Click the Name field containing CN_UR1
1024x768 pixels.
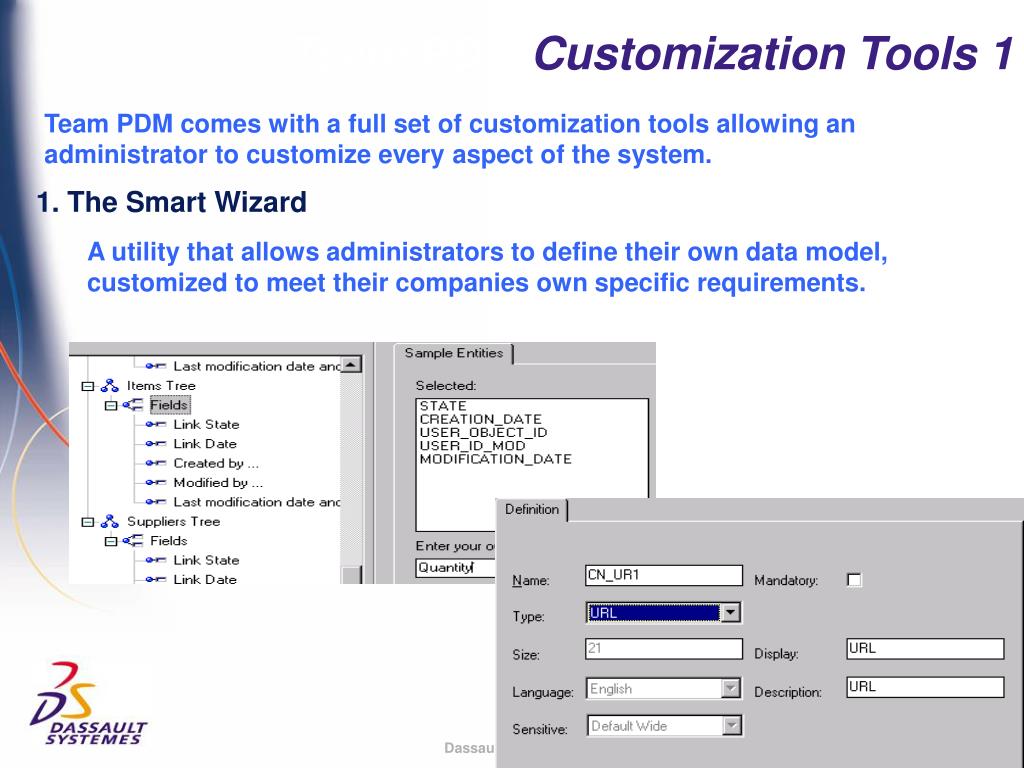664,575
